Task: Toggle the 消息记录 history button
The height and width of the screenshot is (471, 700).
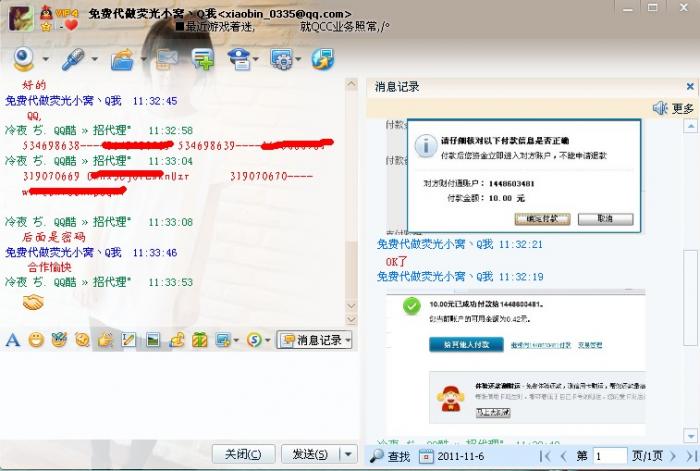Action: coord(314,340)
